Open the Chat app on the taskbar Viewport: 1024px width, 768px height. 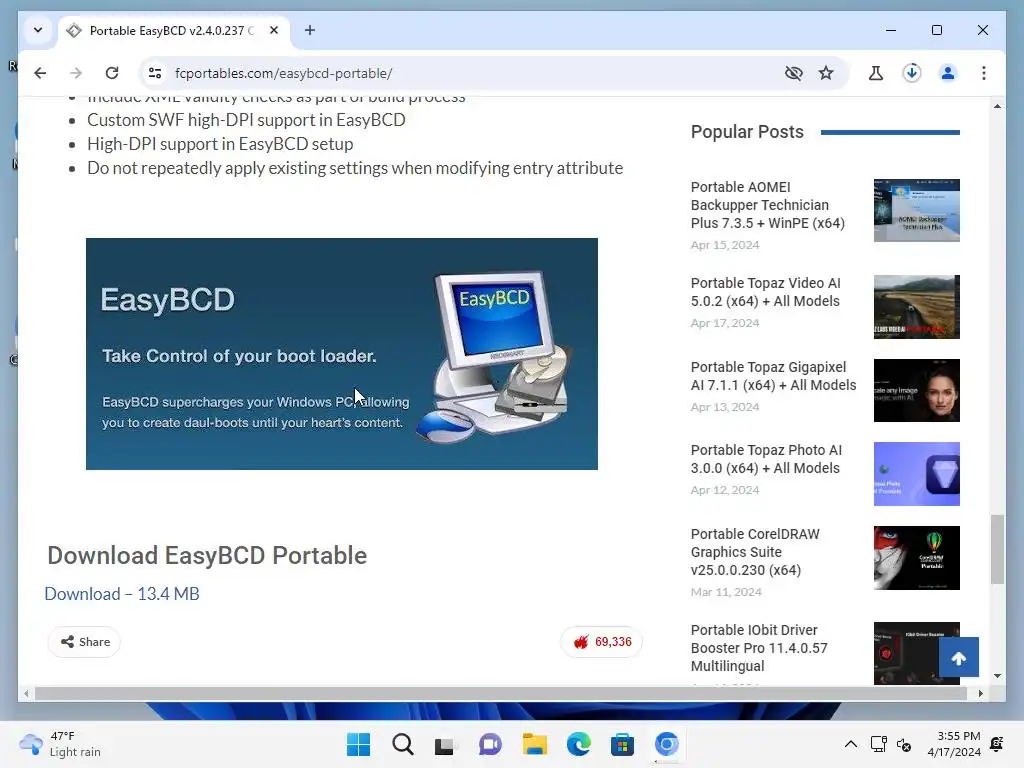pyautogui.click(x=490, y=744)
